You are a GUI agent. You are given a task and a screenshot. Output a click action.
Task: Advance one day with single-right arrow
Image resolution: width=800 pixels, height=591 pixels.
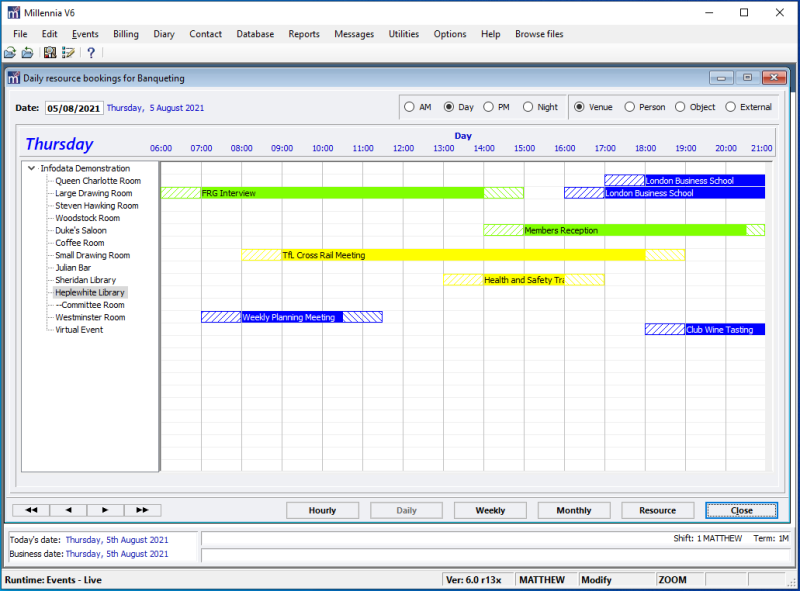click(104, 510)
